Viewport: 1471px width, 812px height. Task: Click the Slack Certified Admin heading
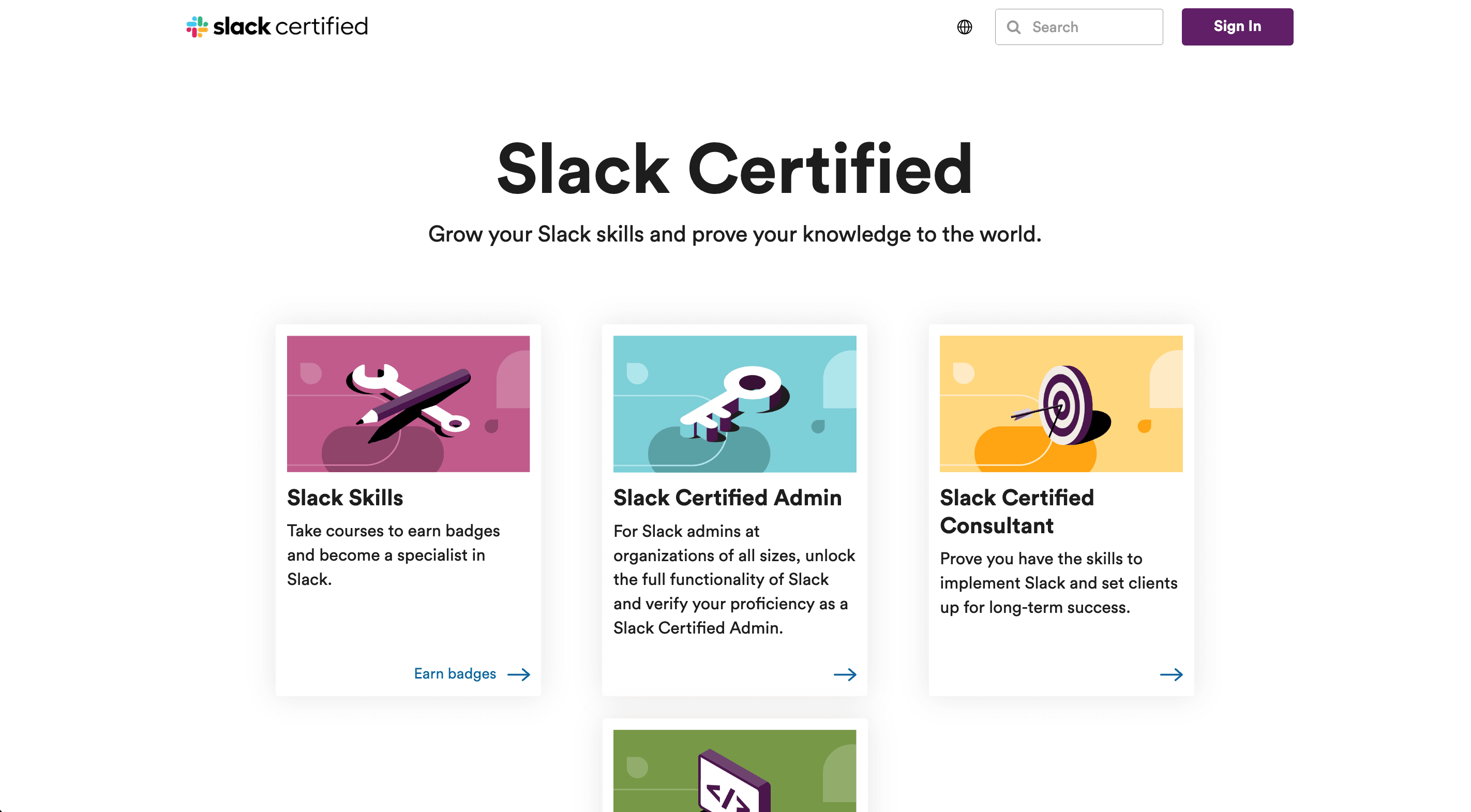(727, 498)
